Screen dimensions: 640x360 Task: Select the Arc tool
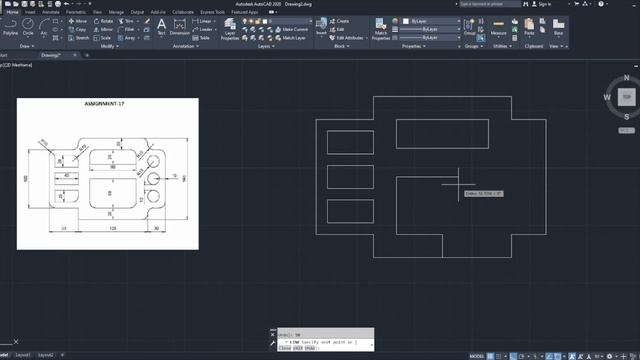44,27
